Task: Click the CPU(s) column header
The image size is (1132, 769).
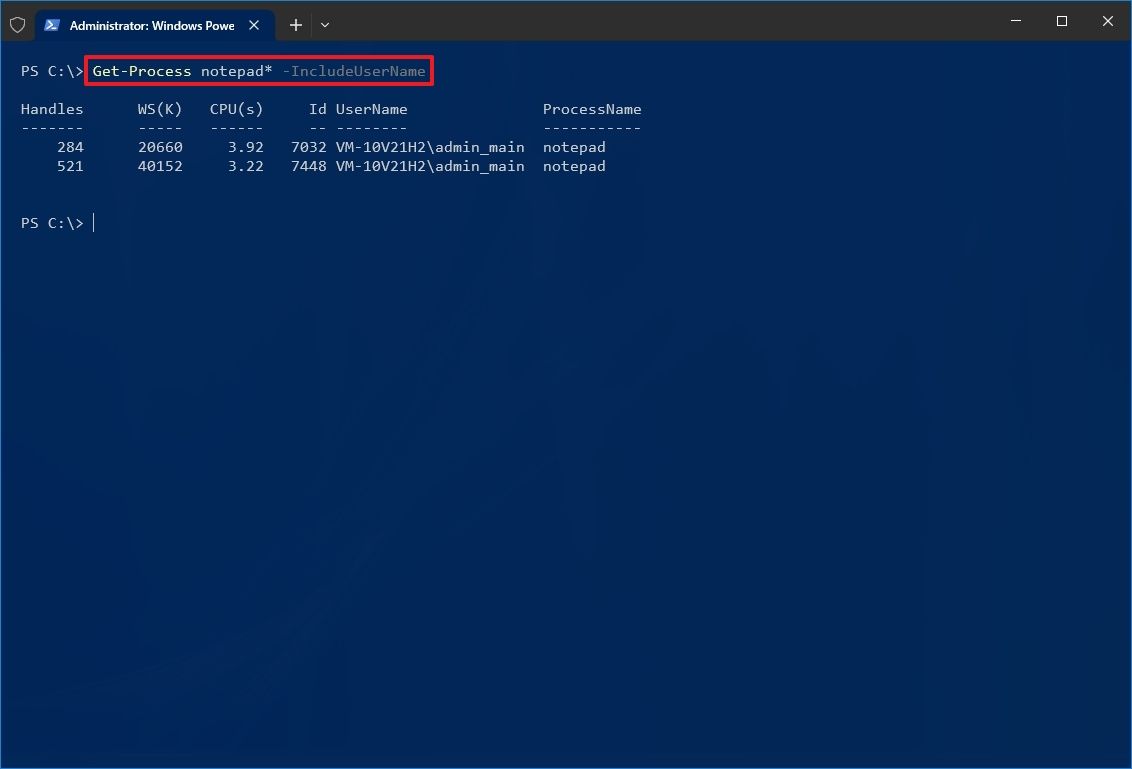Action: (236, 109)
